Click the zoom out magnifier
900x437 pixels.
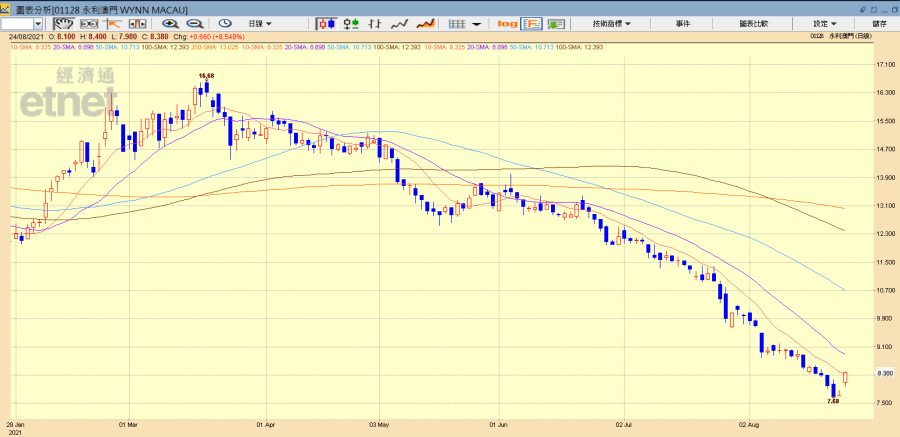pos(196,23)
